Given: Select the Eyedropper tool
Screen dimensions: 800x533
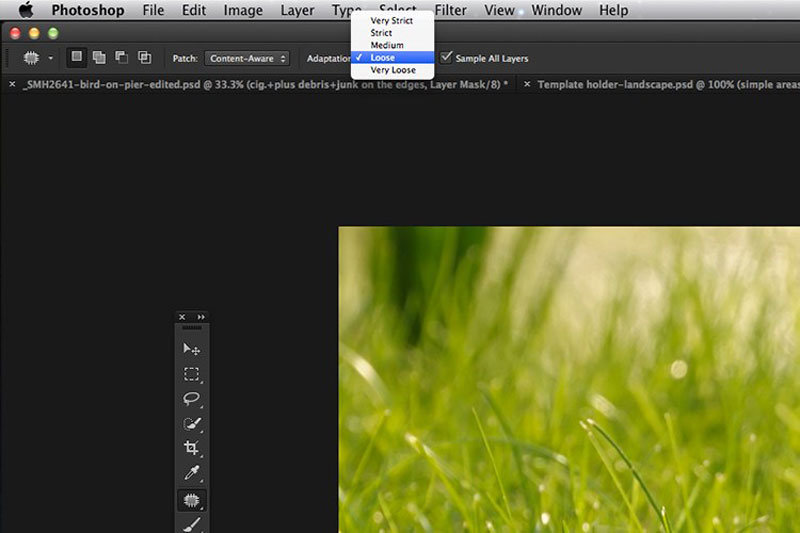Looking at the screenshot, I should click(191, 473).
